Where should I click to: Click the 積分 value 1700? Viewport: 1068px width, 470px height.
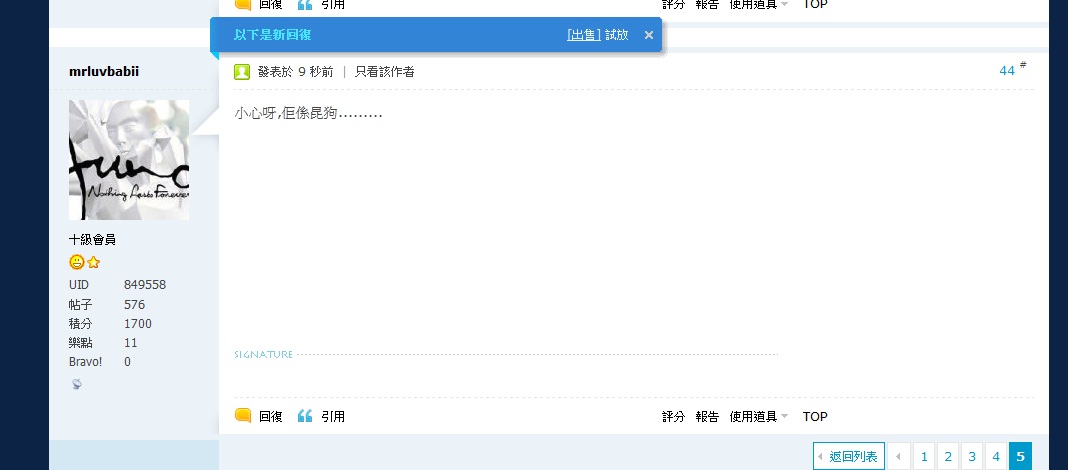pos(138,324)
